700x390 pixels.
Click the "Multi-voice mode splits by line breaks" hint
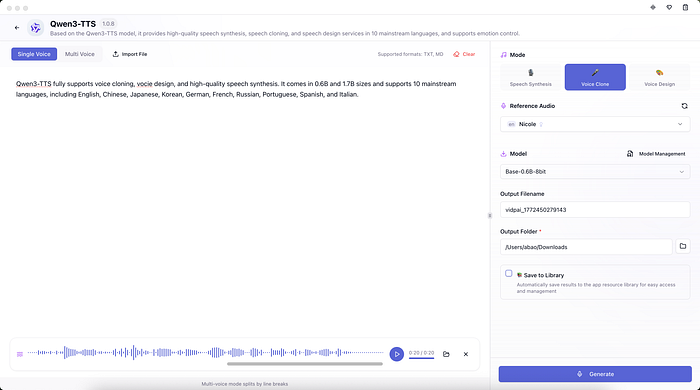click(x=245, y=384)
